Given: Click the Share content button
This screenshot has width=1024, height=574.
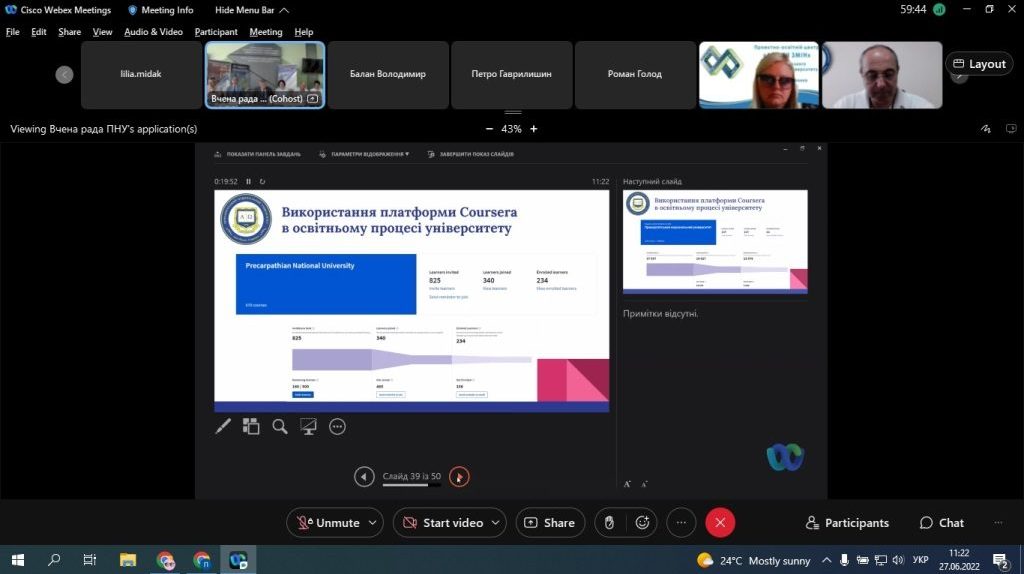Looking at the screenshot, I should (x=550, y=522).
